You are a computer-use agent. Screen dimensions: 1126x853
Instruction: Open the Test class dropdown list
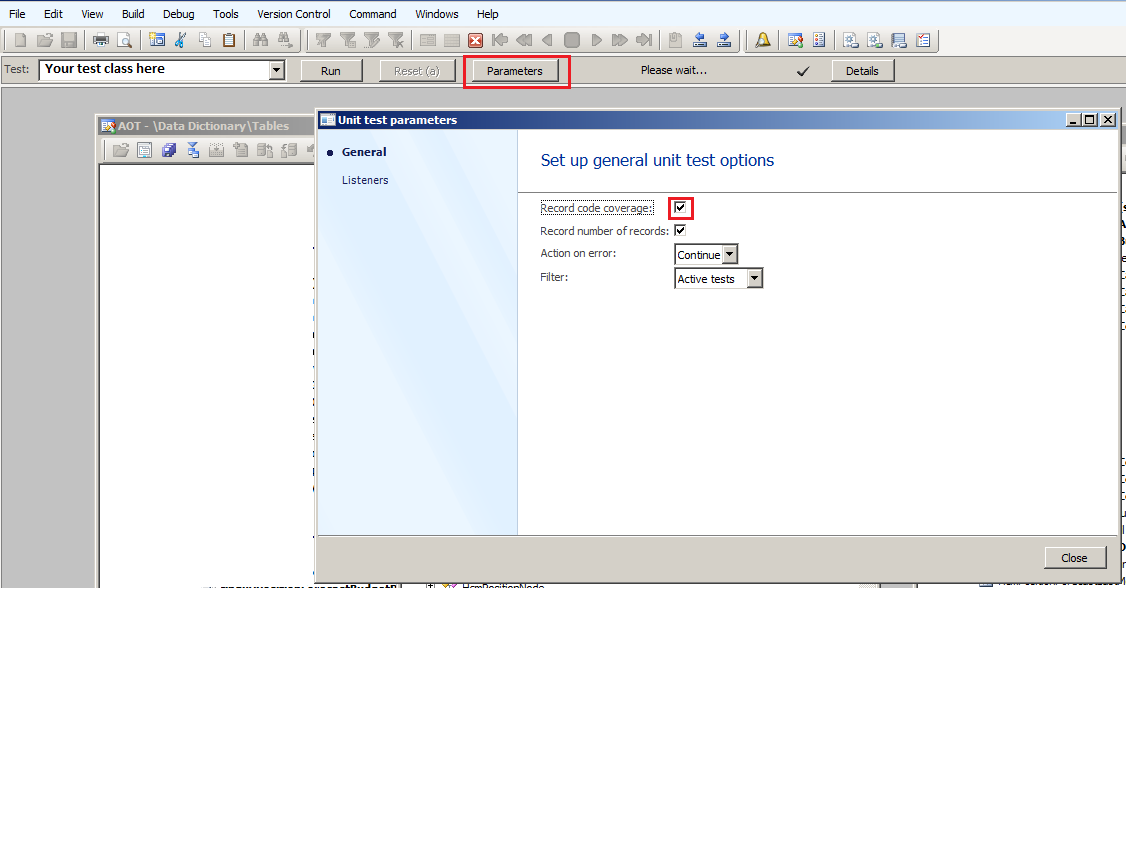click(277, 70)
